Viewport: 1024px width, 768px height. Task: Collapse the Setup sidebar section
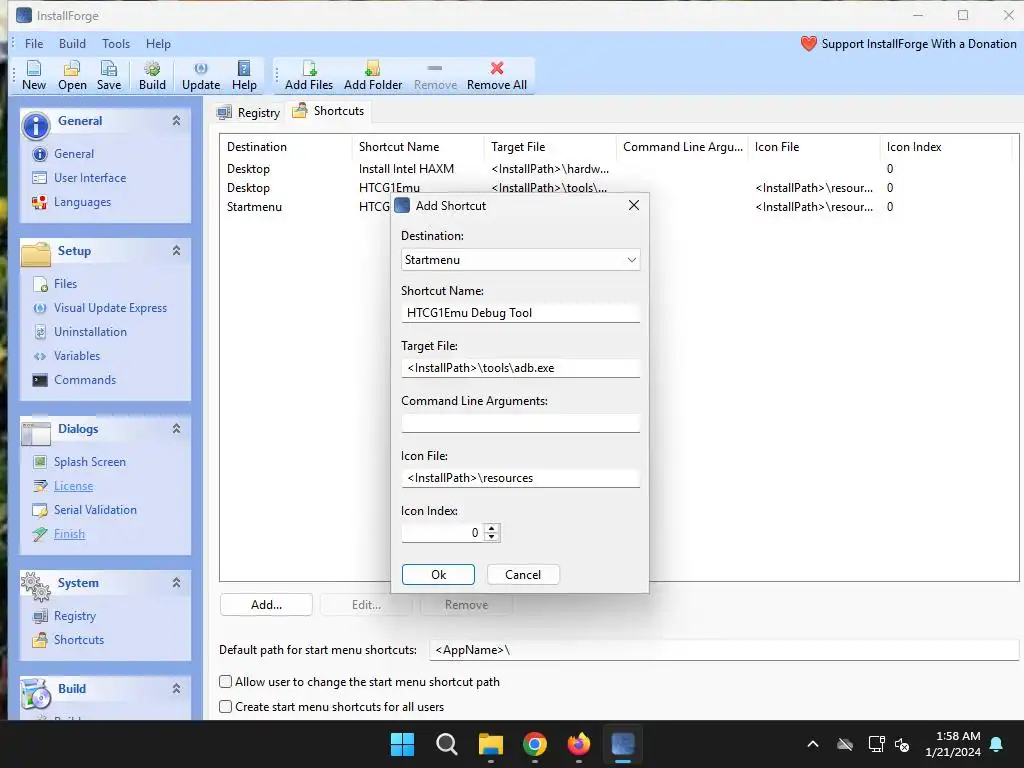click(x=176, y=251)
